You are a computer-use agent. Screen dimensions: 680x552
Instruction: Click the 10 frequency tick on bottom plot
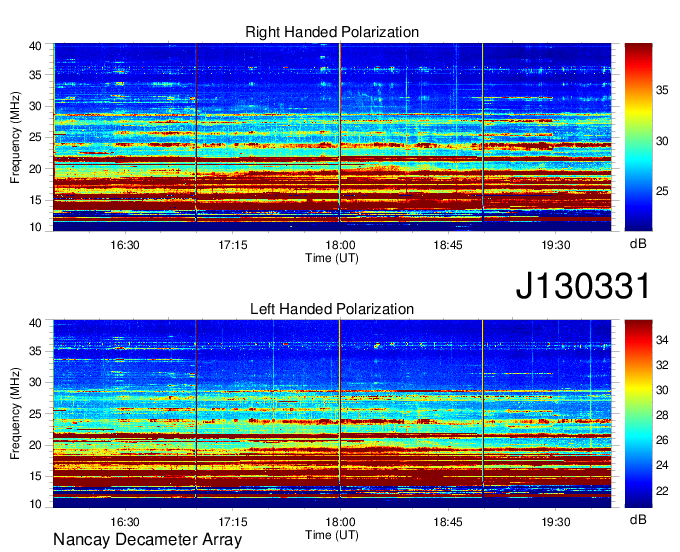pos(35,504)
